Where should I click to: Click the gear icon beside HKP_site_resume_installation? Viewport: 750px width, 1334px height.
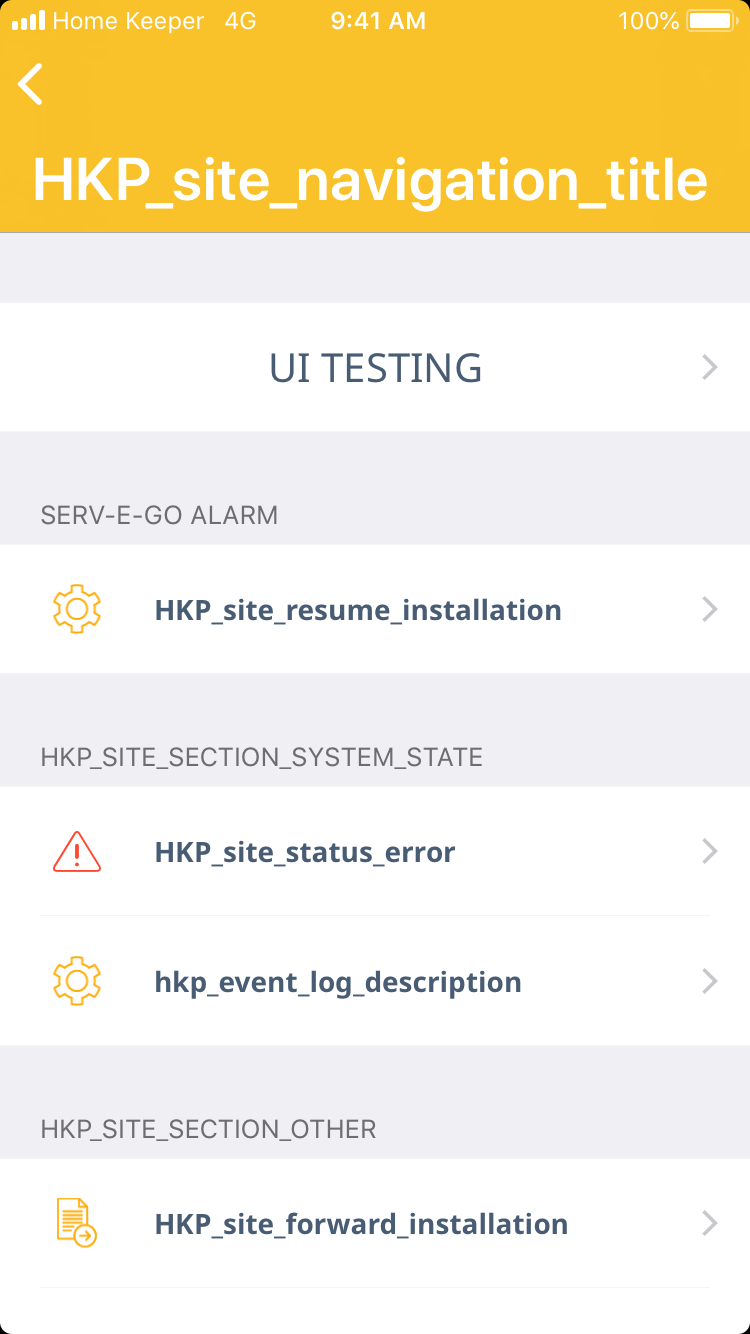tap(77, 609)
